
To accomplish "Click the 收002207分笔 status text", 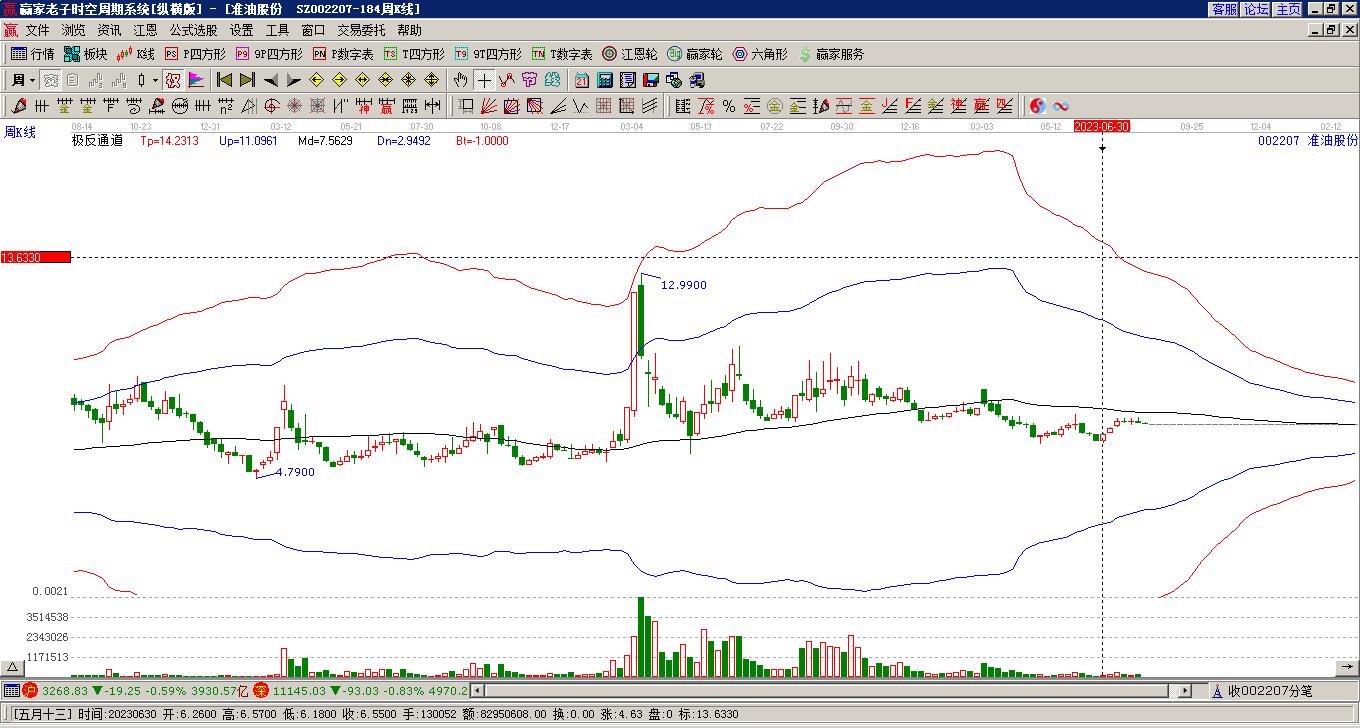I will pos(1270,691).
